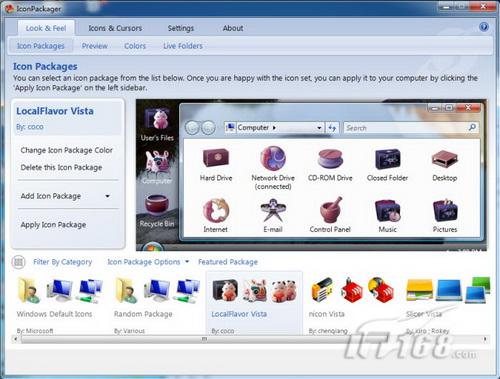Select the Hard Drive icon in preview

click(x=216, y=157)
